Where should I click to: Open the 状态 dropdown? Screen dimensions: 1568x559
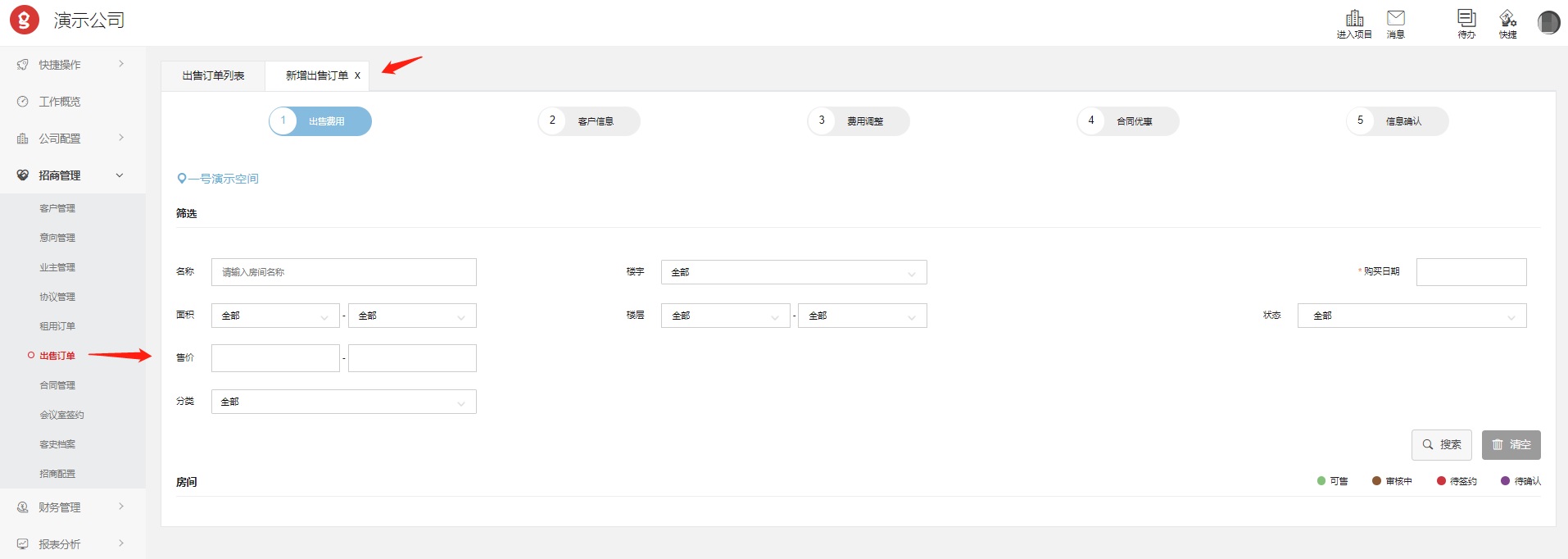1411,316
